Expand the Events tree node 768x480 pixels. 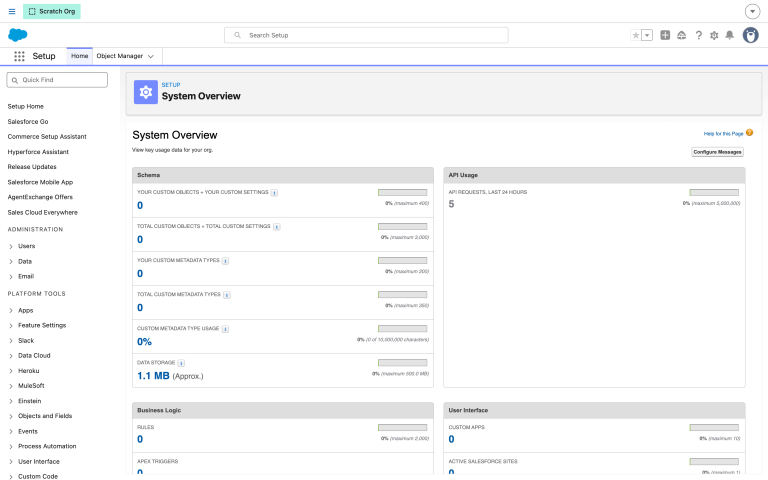[x=11, y=432]
